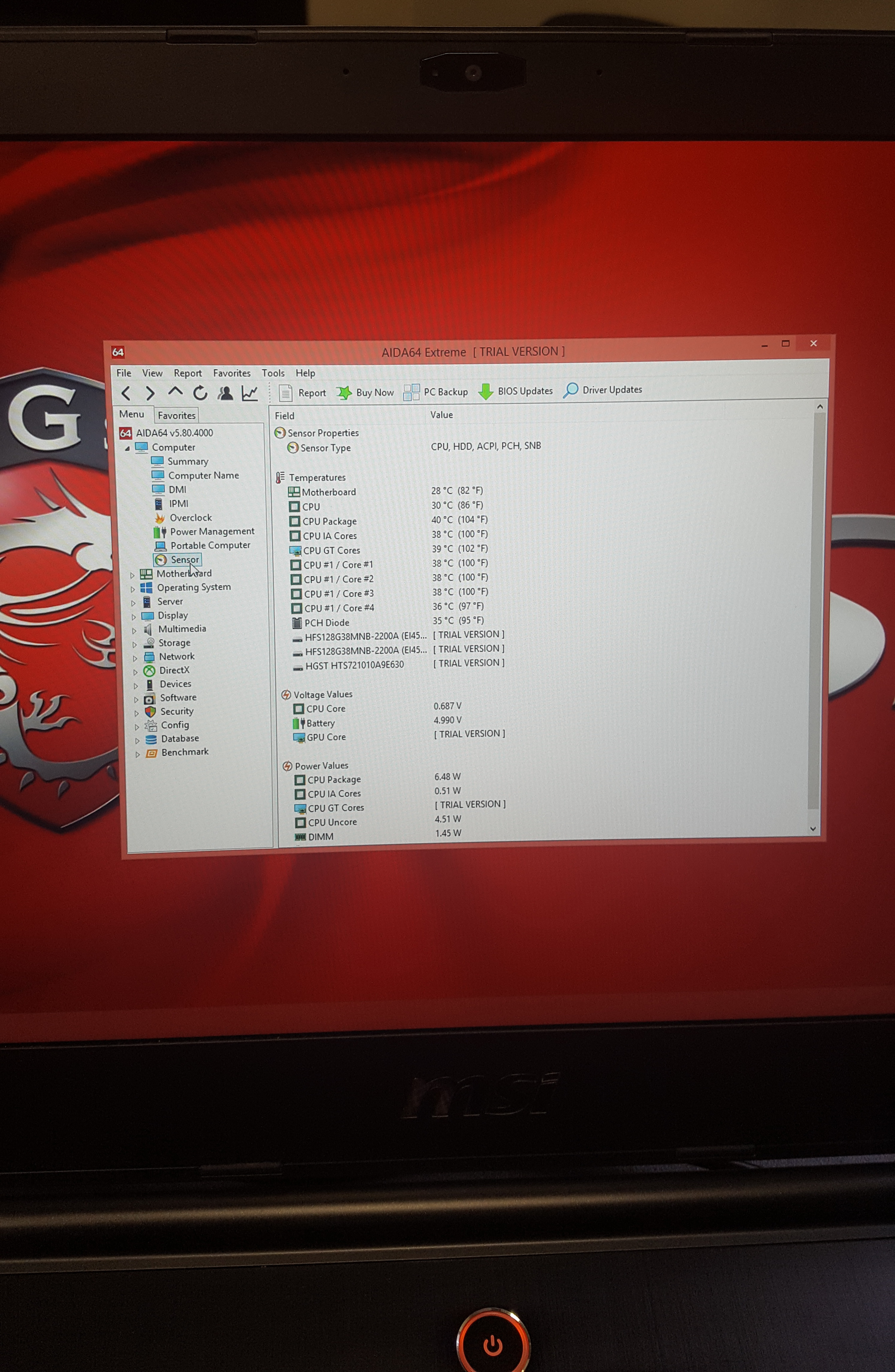Open the graph icon in the toolbar
The image size is (895, 1372).
click(x=250, y=393)
